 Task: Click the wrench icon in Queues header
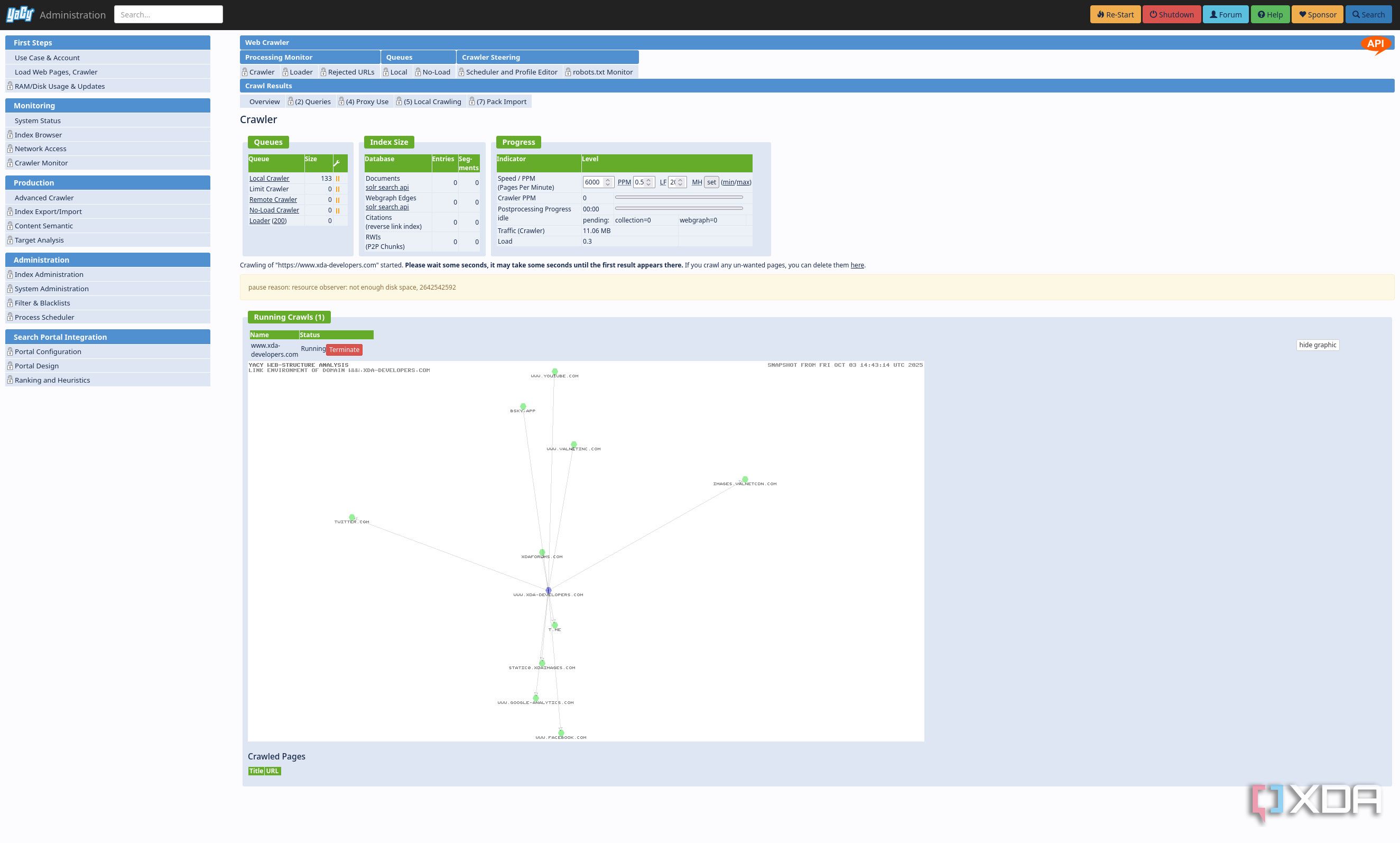(337, 164)
